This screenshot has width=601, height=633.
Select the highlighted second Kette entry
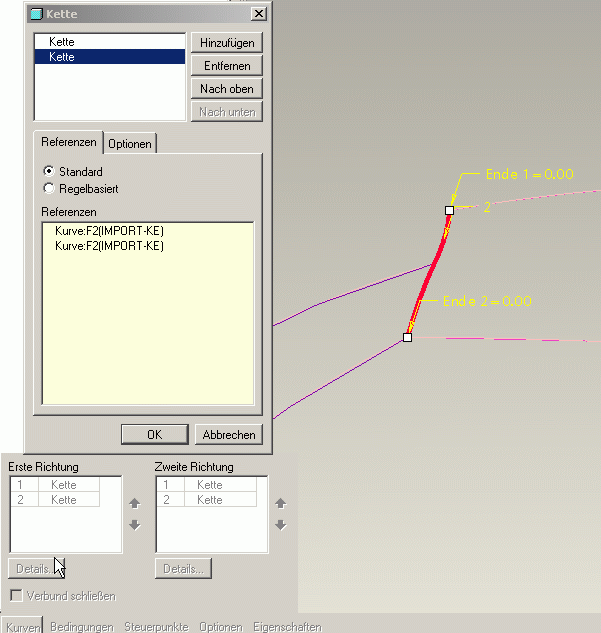110,57
